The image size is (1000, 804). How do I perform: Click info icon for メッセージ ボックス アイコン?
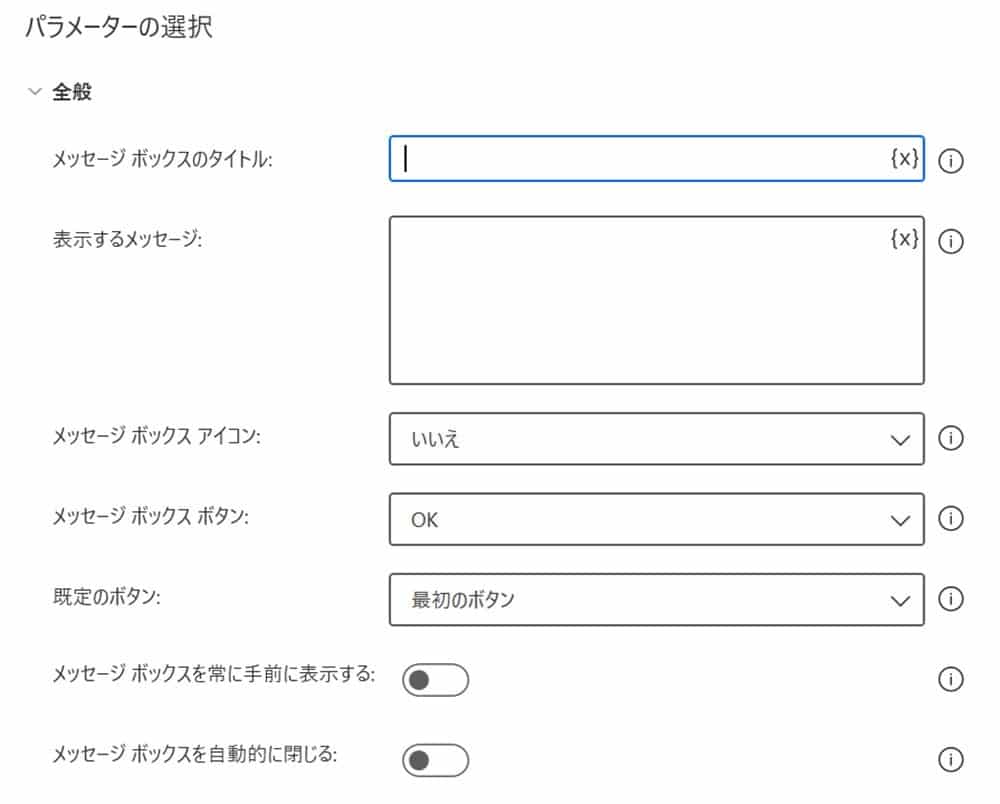click(952, 438)
